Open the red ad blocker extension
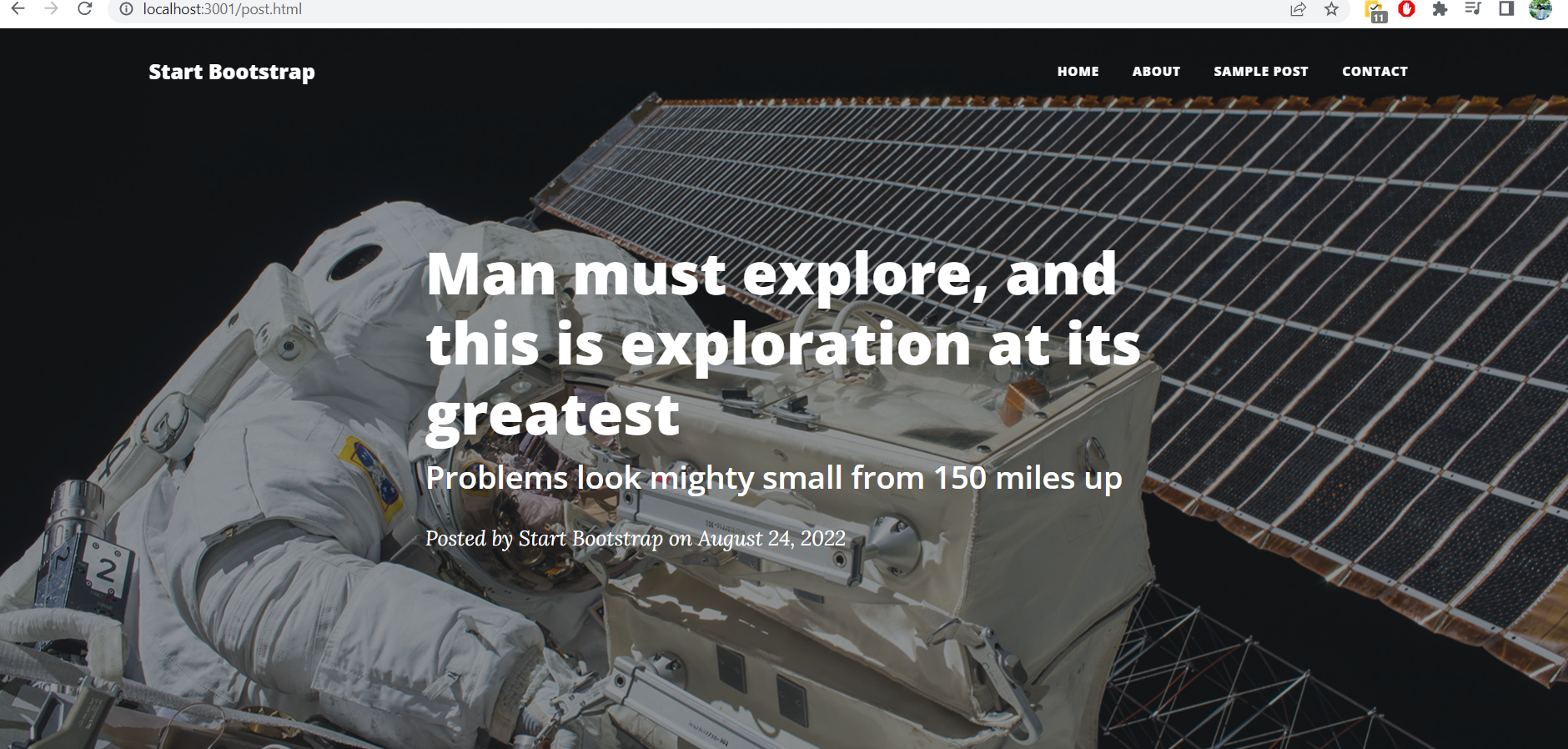Image resolution: width=1568 pixels, height=749 pixels. click(x=1407, y=9)
